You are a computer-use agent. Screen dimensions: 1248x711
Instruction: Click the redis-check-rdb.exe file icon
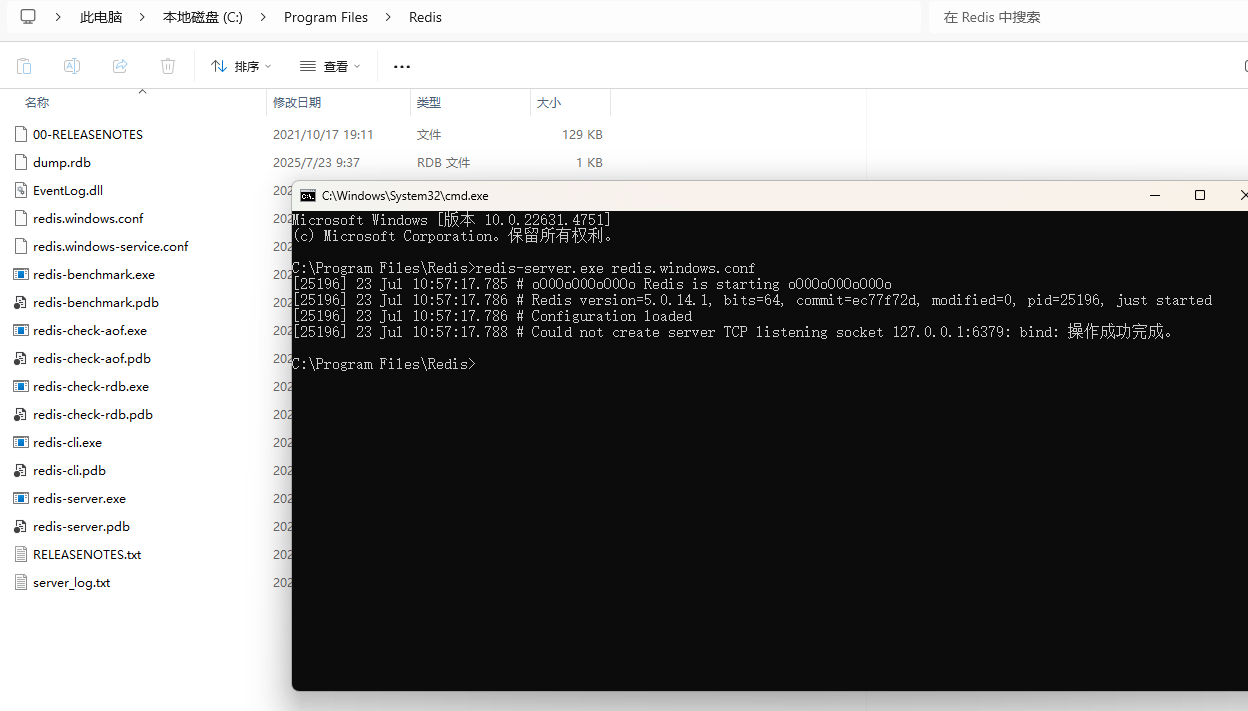21,386
